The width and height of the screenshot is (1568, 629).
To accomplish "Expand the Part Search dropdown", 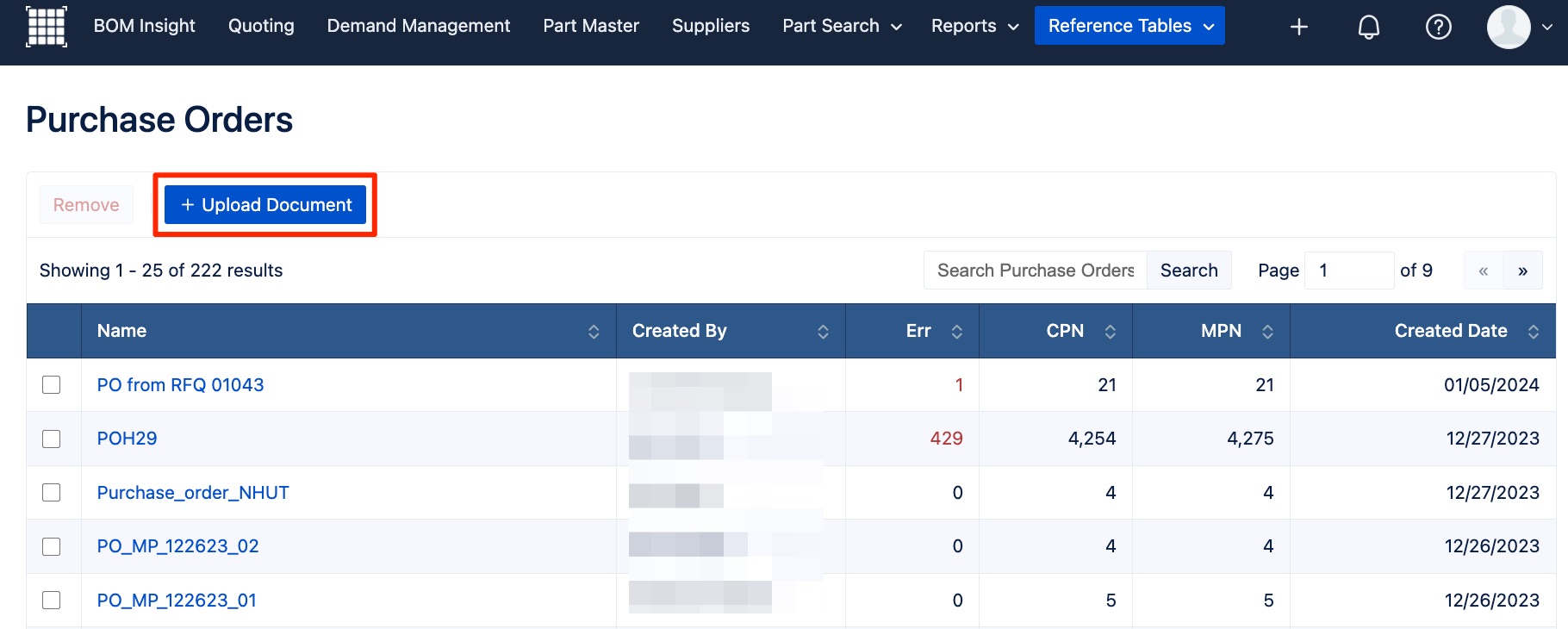I will [x=842, y=26].
